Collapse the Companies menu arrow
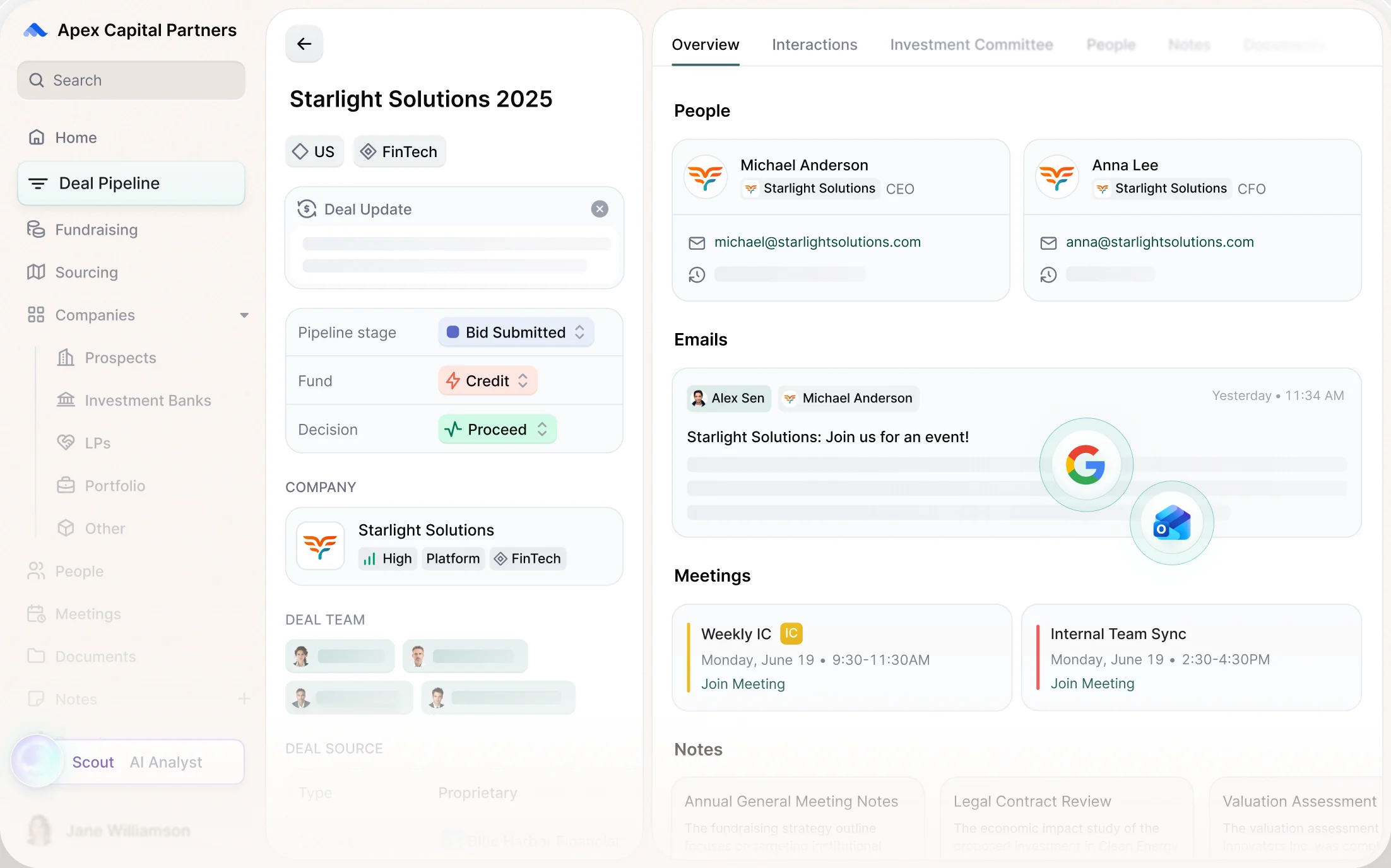1391x868 pixels. tap(244, 315)
